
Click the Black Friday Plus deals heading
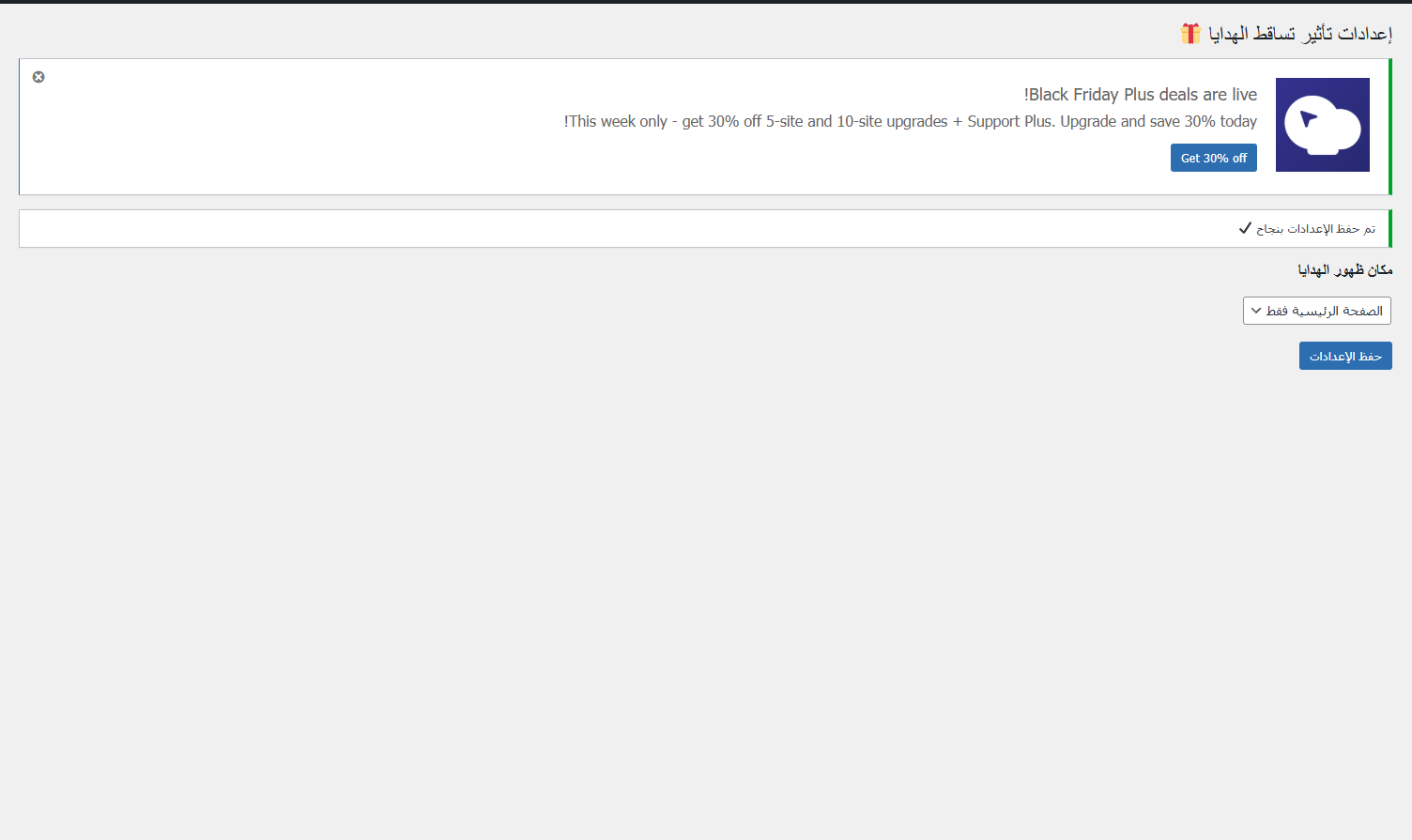click(1140, 95)
